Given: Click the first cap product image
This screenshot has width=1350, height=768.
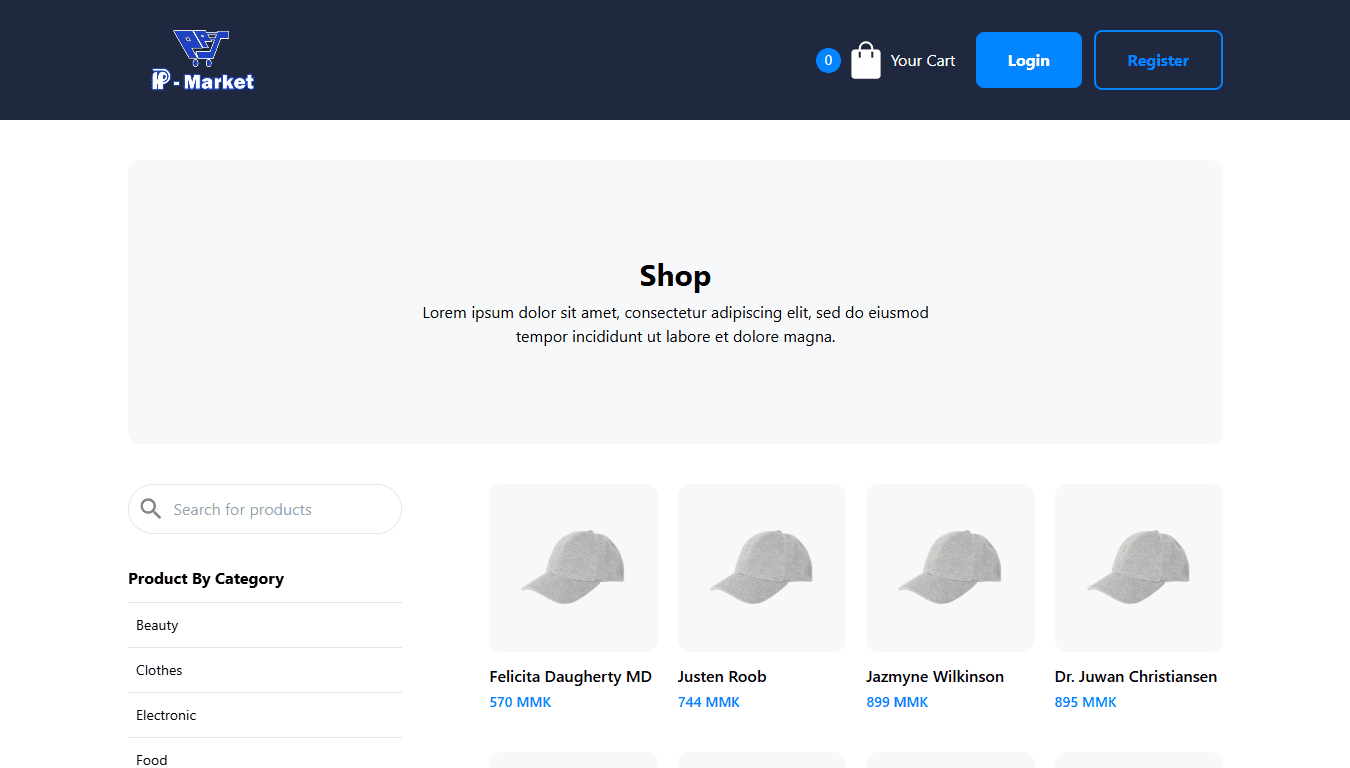Looking at the screenshot, I should [573, 568].
